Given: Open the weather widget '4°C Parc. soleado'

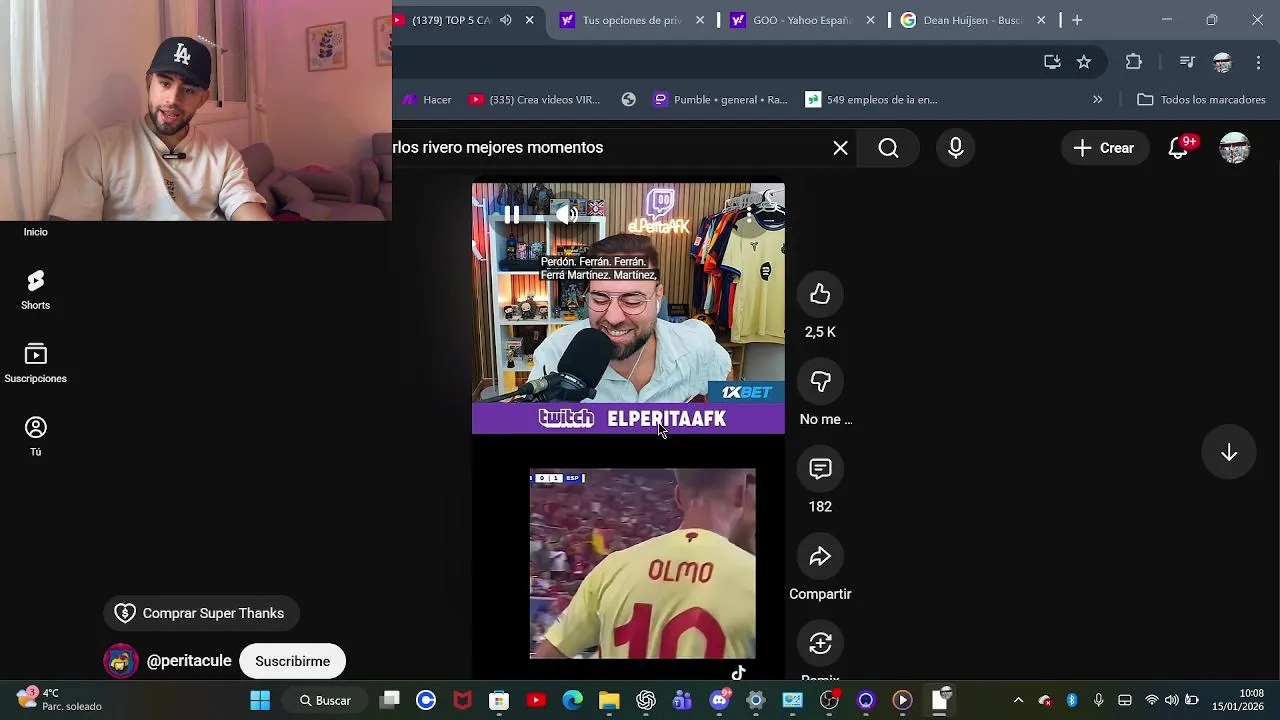Looking at the screenshot, I should pyautogui.click(x=58, y=699).
